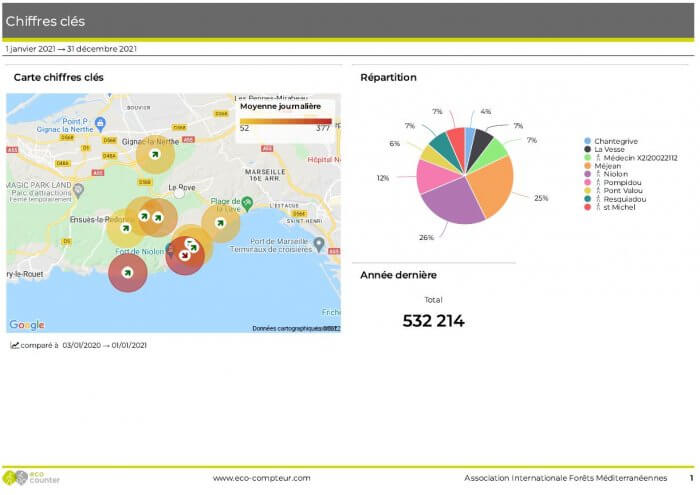Click the Chantegrive legend color dot
This screenshot has width=700, height=495.
click(x=588, y=141)
